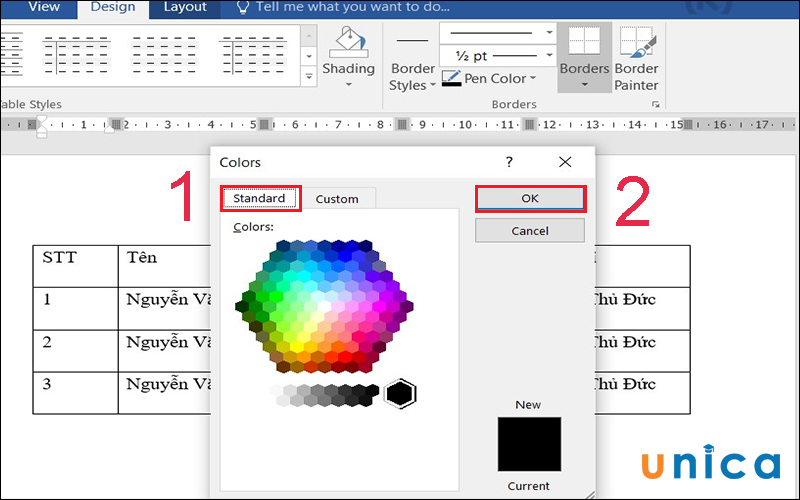Click the Tell me lightbulb icon

(243, 7)
